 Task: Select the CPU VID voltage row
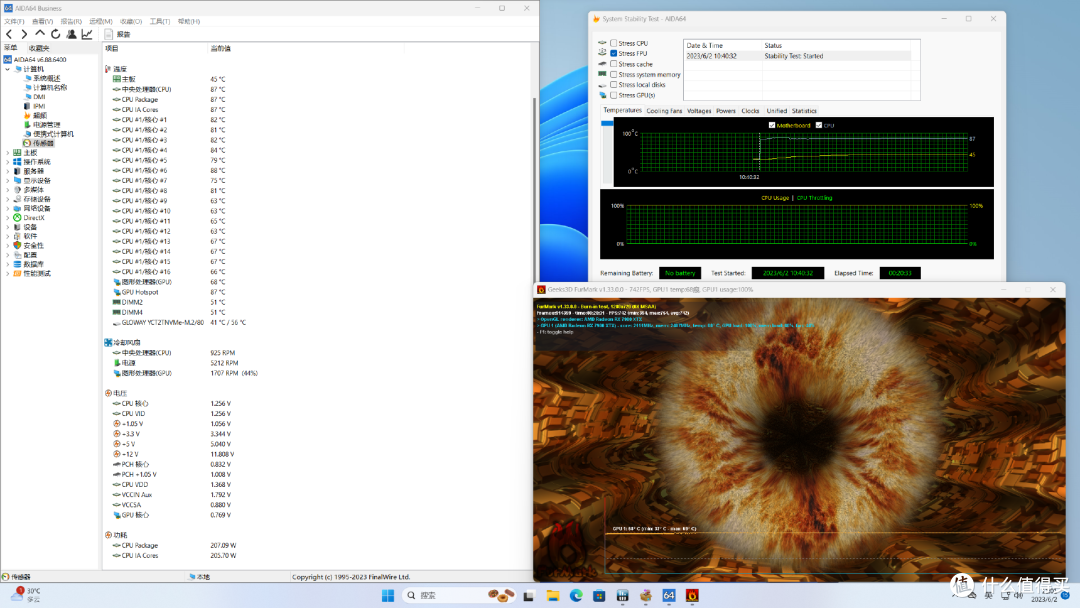tap(172, 414)
